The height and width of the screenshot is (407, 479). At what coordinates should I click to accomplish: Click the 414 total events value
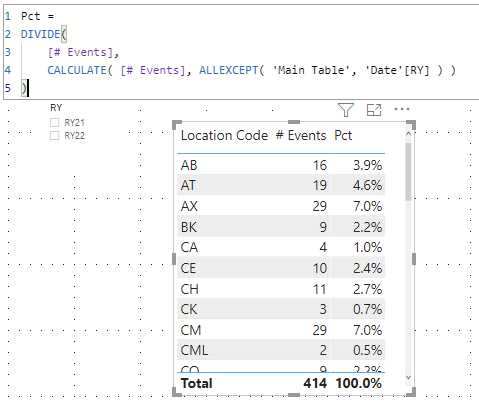315,383
